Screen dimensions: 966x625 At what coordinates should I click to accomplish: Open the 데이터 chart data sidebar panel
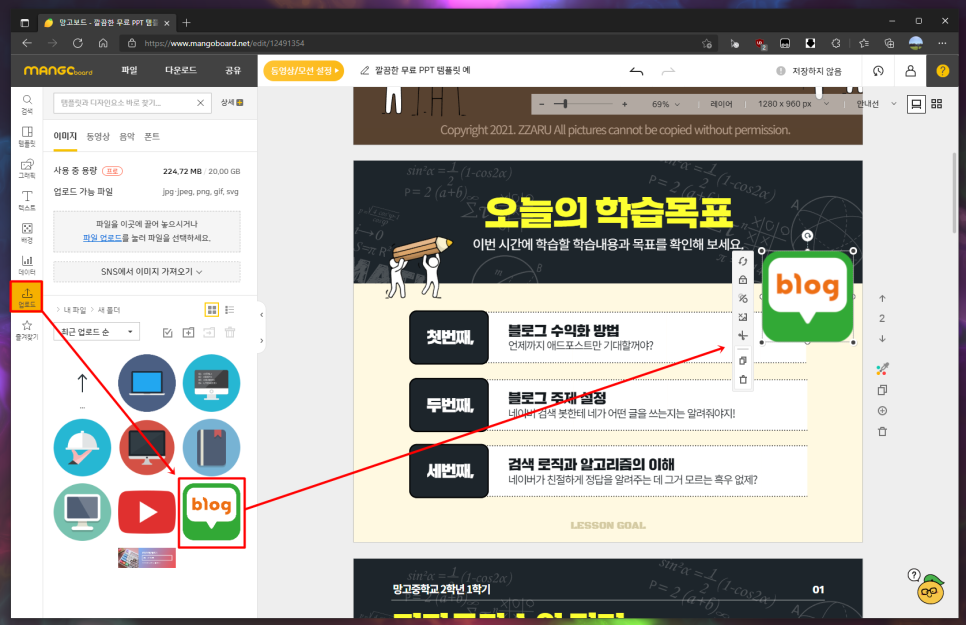[27, 265]
